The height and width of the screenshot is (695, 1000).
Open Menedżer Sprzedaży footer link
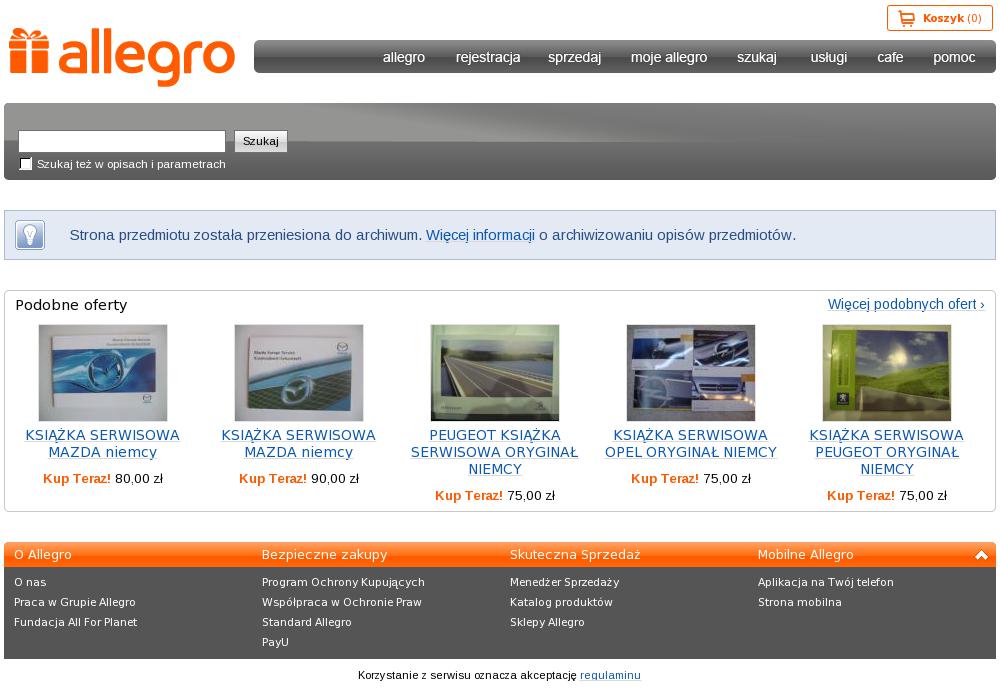coord(564,582)
